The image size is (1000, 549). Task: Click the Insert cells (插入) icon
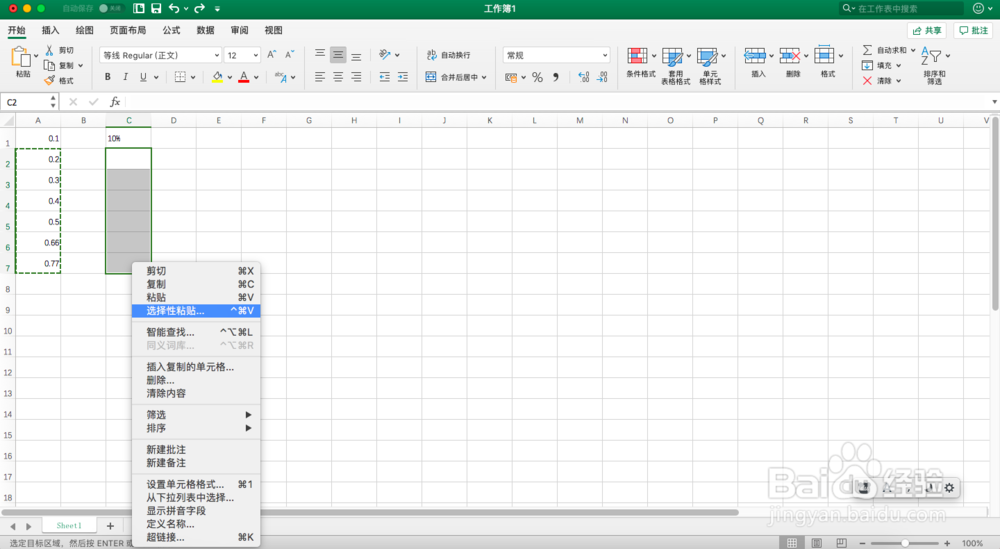click(755, 56)
